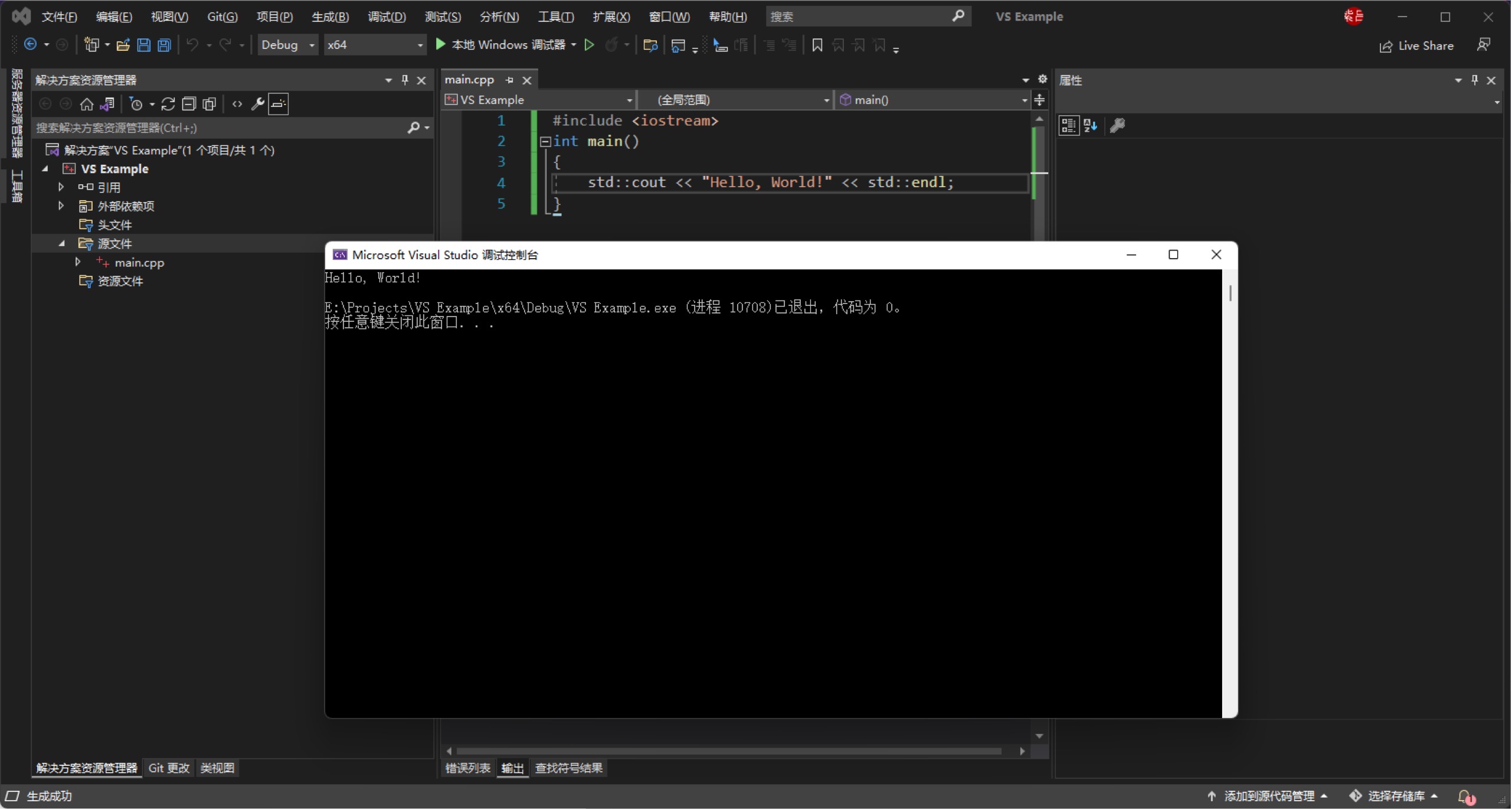Click the Undo toolbar icon
This screenshot has width=1512, height=809.
191,44
